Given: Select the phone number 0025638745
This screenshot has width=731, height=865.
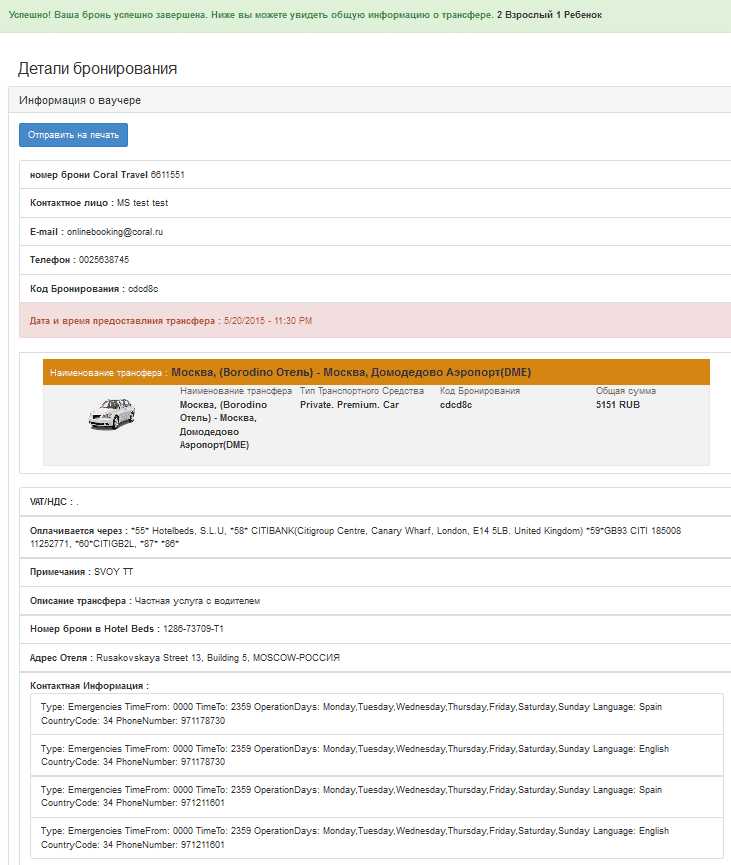Looking at the screenshot, I should click(x=104, y=260).
